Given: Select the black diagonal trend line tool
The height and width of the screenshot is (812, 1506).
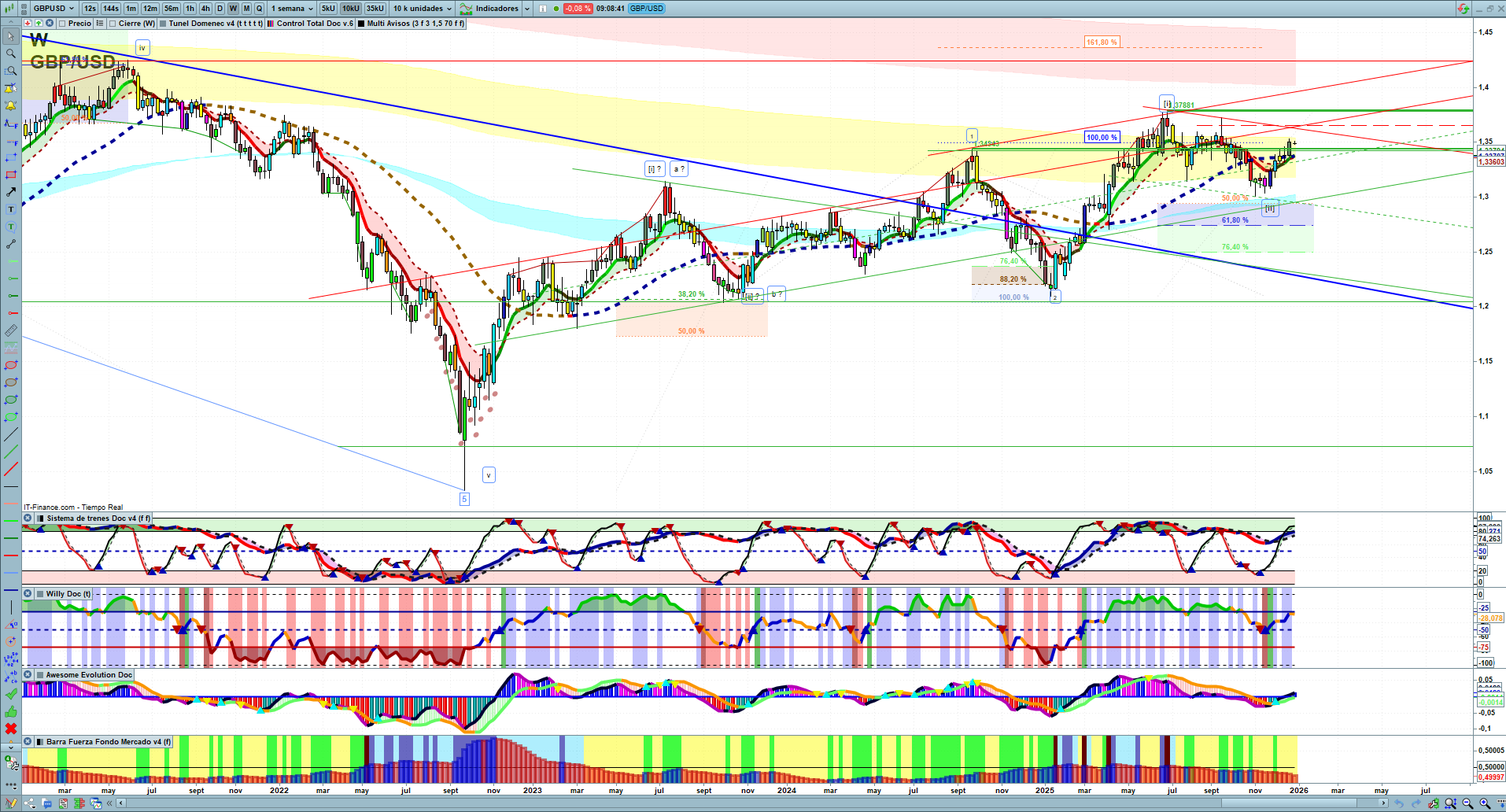Looking at the screenshot, I should click(x=11, y=434).
